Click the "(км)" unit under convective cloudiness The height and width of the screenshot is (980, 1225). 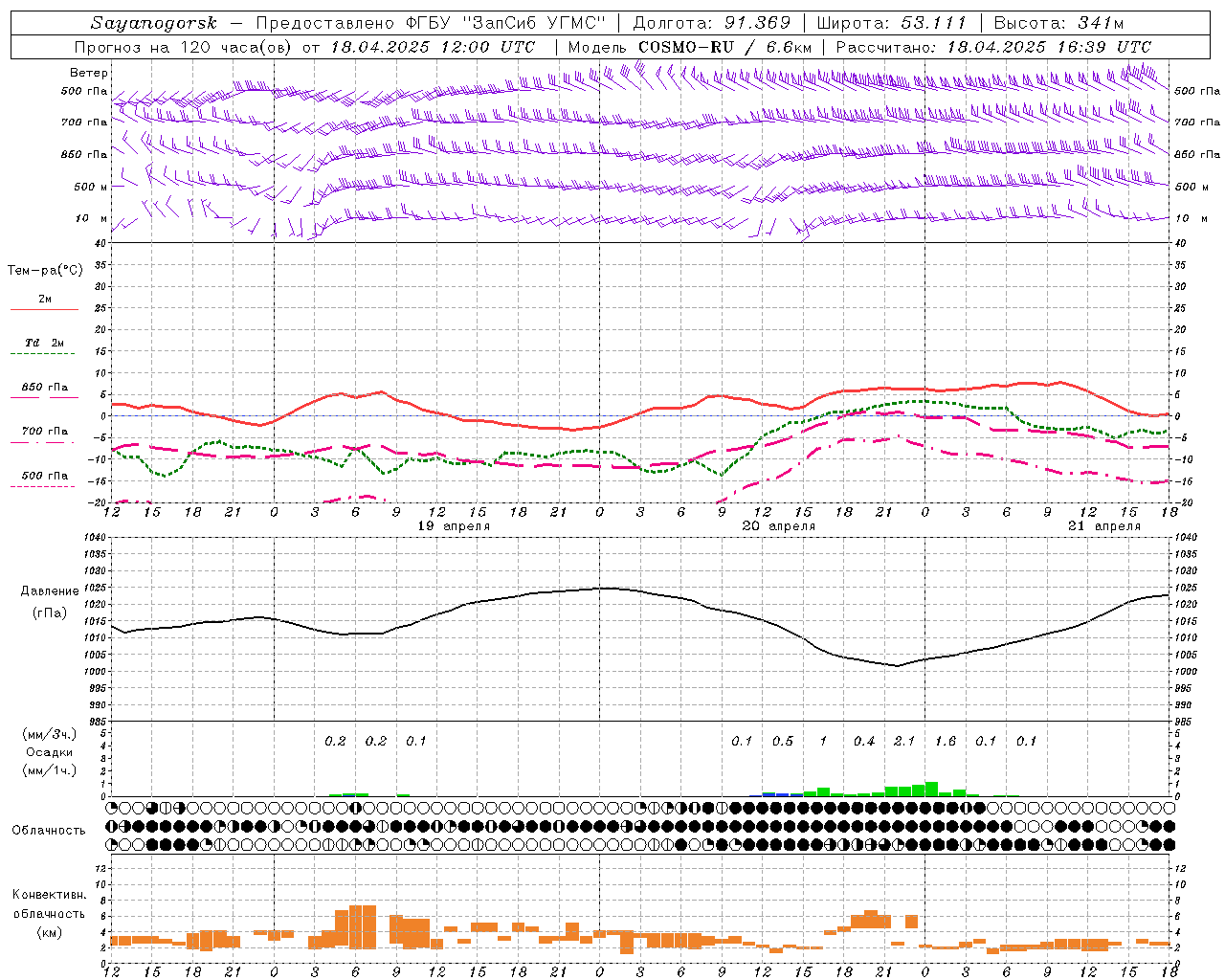50,932
